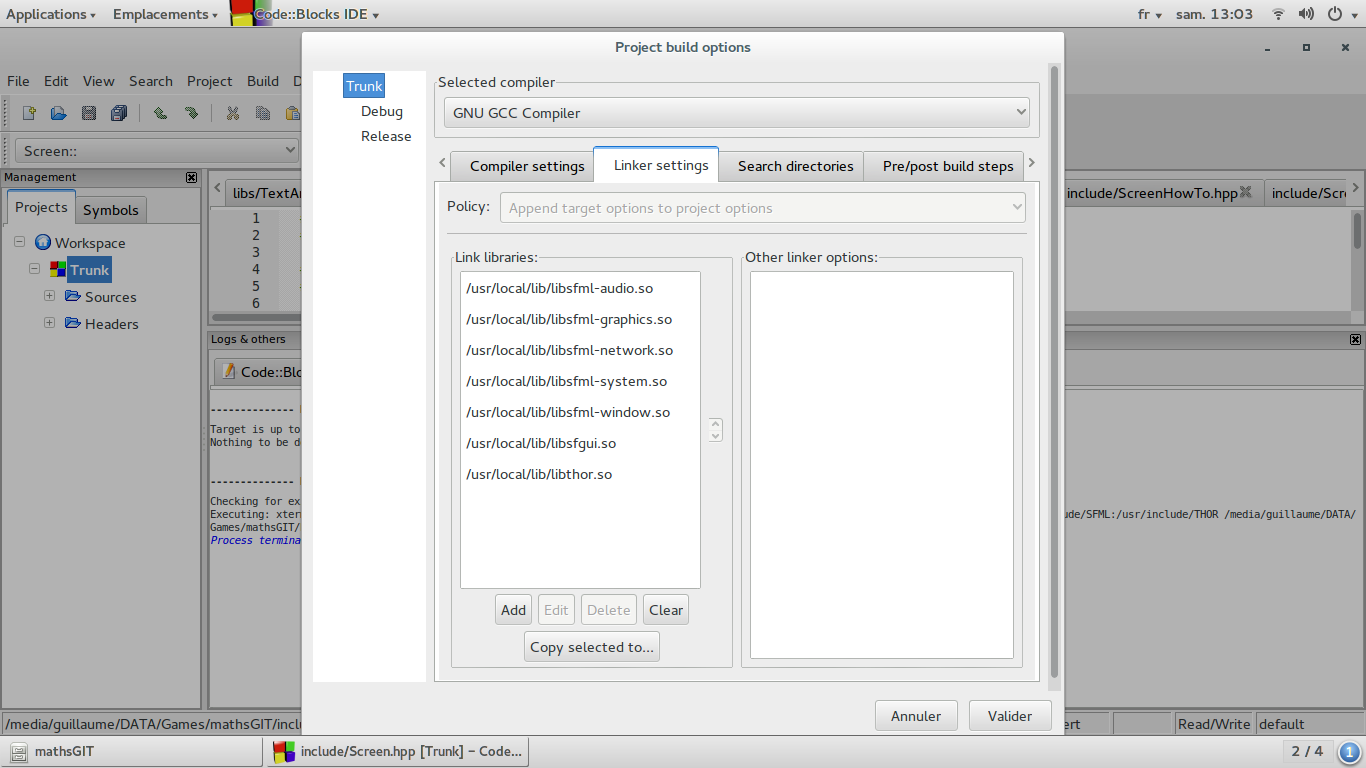Click the Save all files toolbar icon
The height and width of the screenshot is (768, 1366).
click(119, 113)
